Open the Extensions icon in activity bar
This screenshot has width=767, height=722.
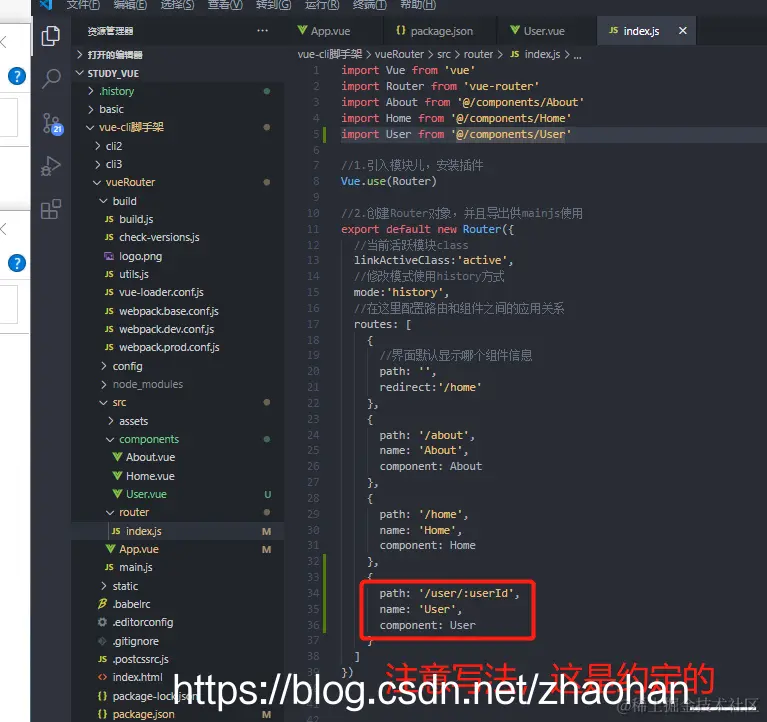click(x=51, y=209)
